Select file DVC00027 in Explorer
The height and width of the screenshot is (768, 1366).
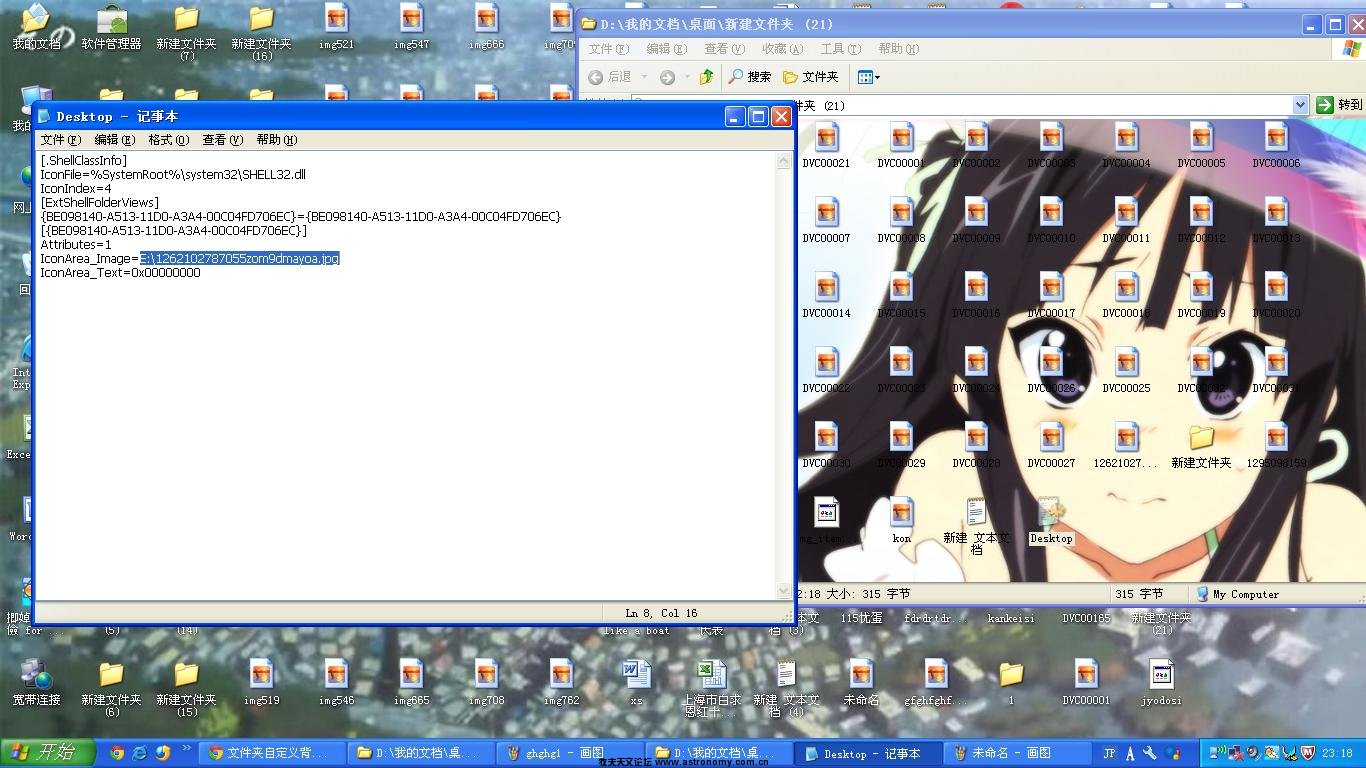[1051, 446]
